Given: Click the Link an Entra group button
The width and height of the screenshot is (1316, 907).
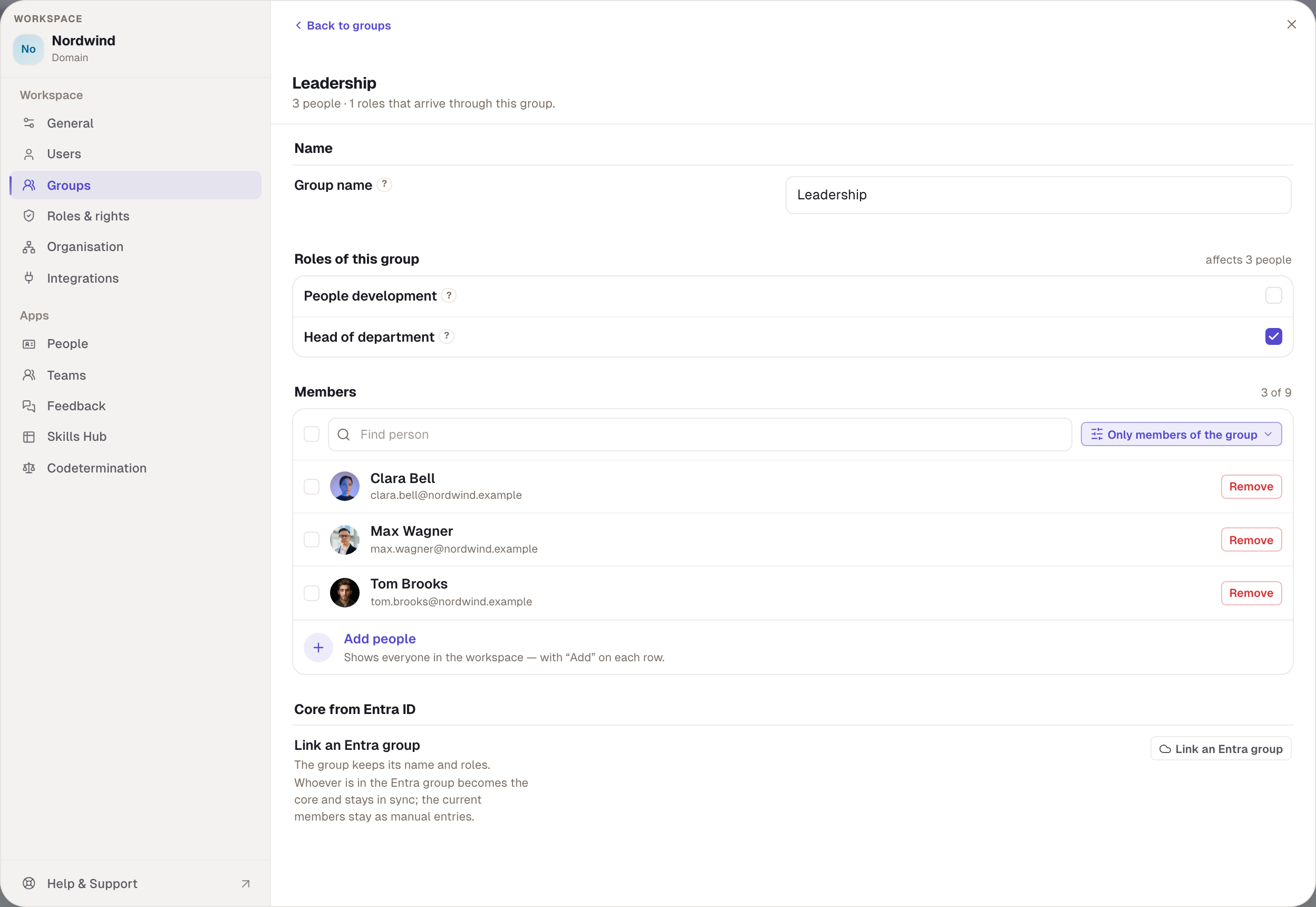Looking at the screenshot, I should point(1221,748).
